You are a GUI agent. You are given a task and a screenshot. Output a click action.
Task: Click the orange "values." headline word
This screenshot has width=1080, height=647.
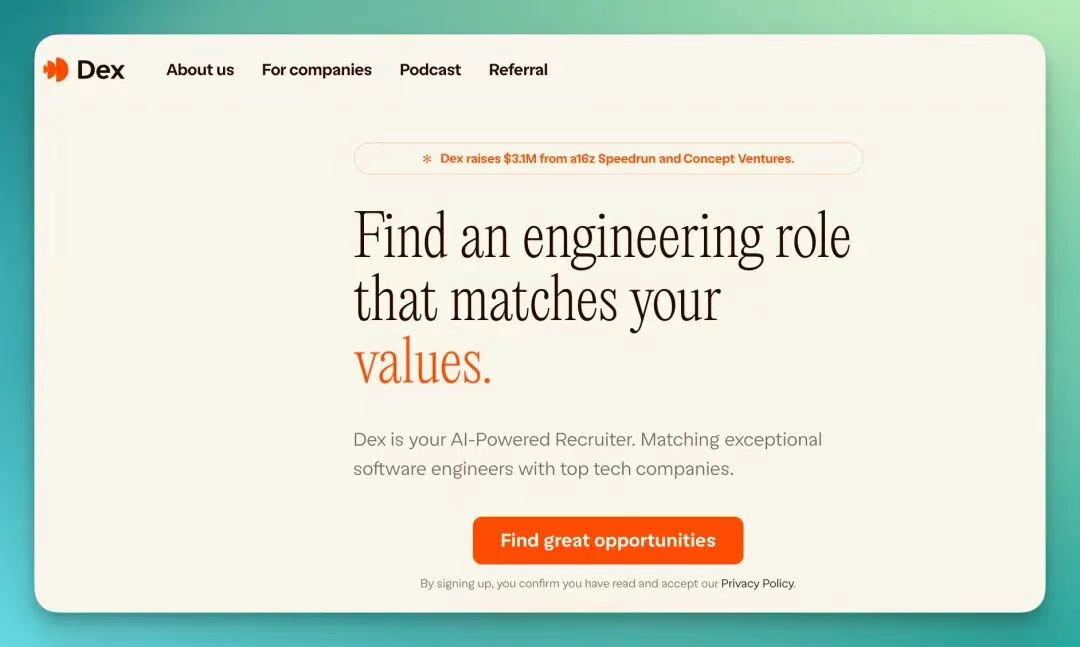click(422, 362)
